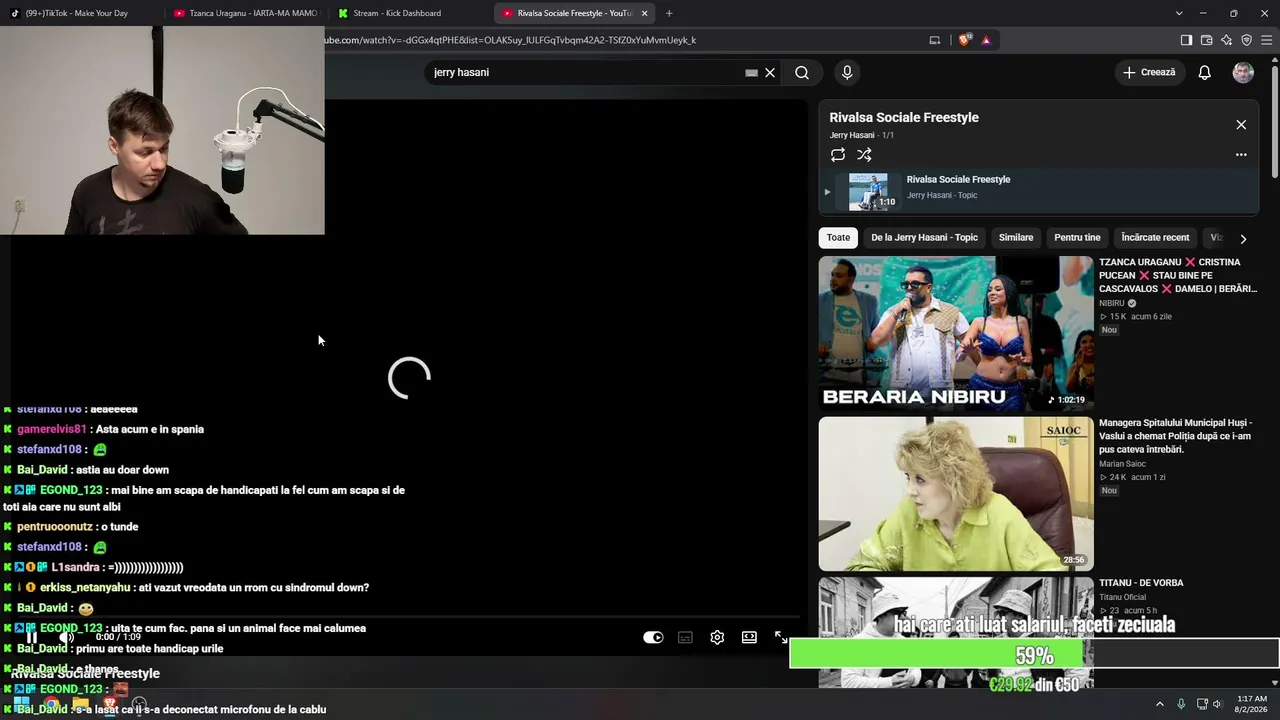This screenshot has height=720, width=1280.
Task: Open the tab search dropdown arrow
Action: point(1179,13)
